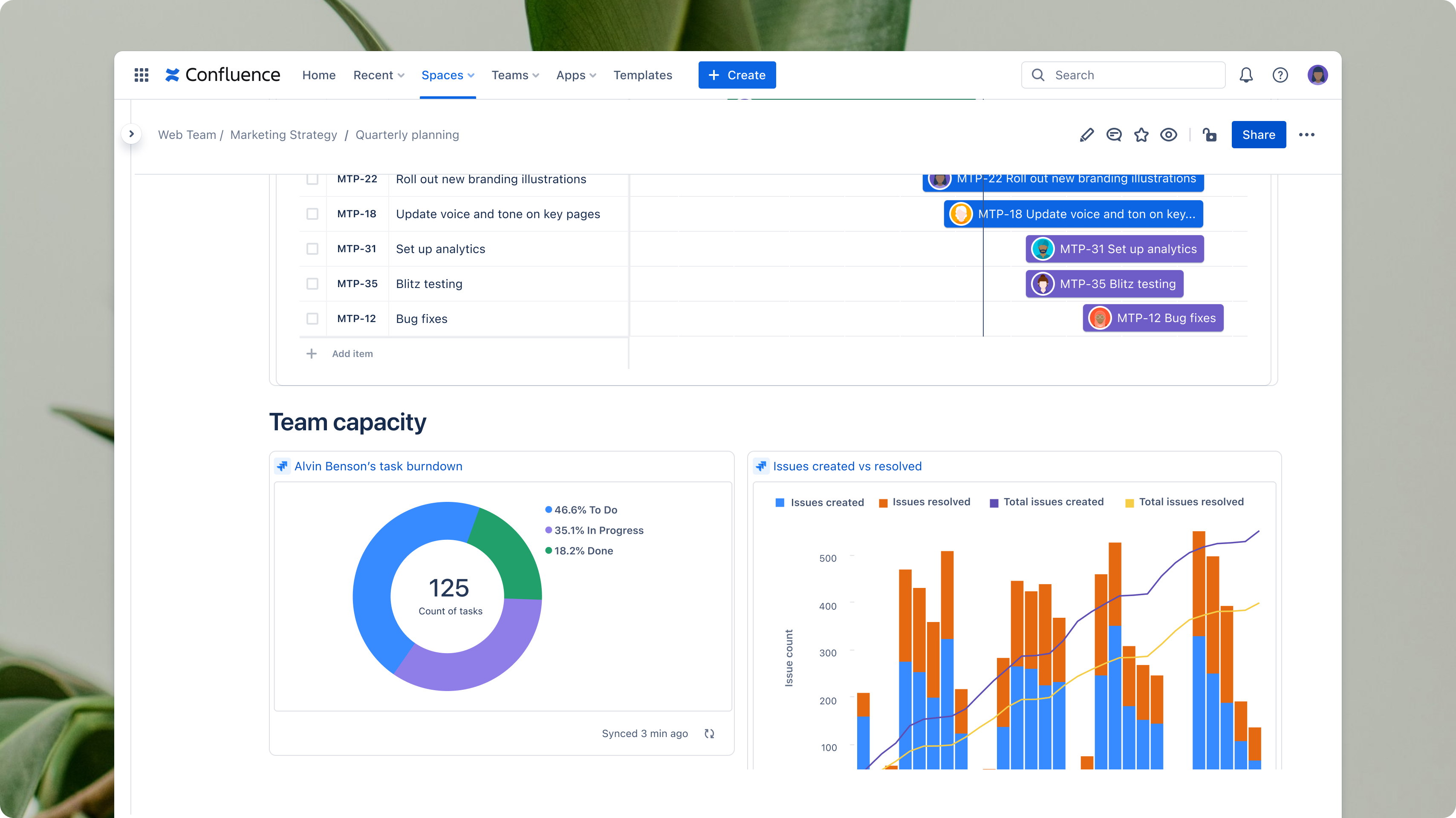
Task: Click MTP-22 key in the task table
Action: pyautogui.click(x=357, y=179)
